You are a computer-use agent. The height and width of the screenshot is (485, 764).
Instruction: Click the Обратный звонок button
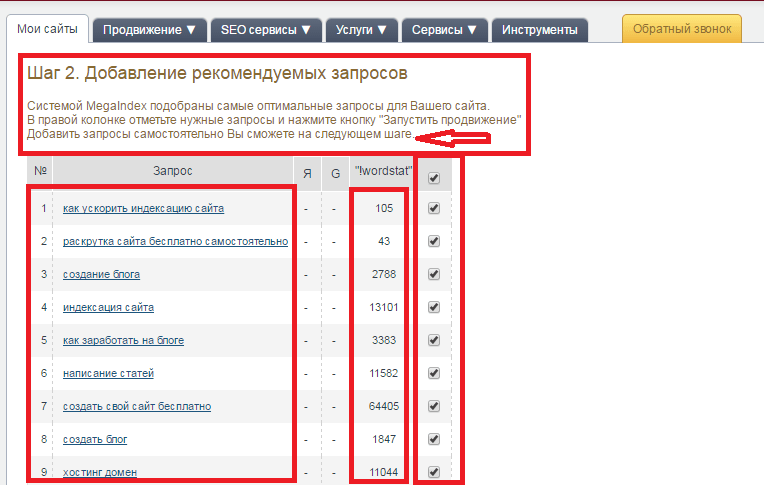682,29
